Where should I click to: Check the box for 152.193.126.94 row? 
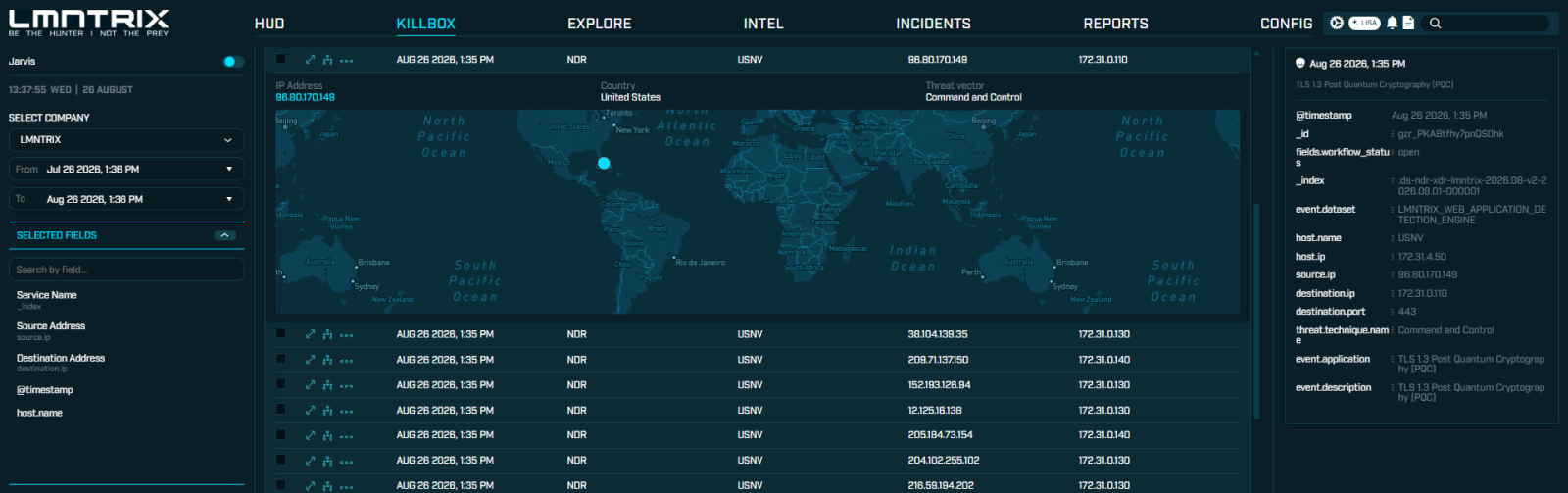coord(281,384)
